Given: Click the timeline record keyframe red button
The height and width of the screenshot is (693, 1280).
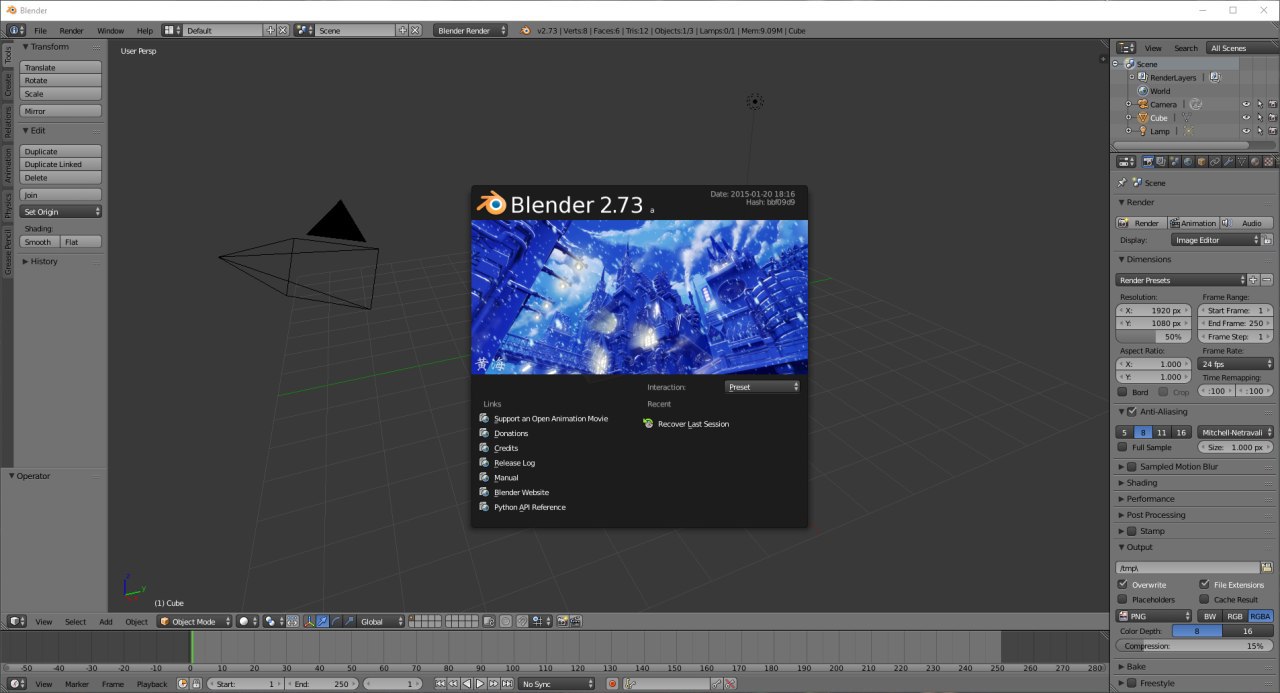Looking at the screenshot, I should click(612, 684).
